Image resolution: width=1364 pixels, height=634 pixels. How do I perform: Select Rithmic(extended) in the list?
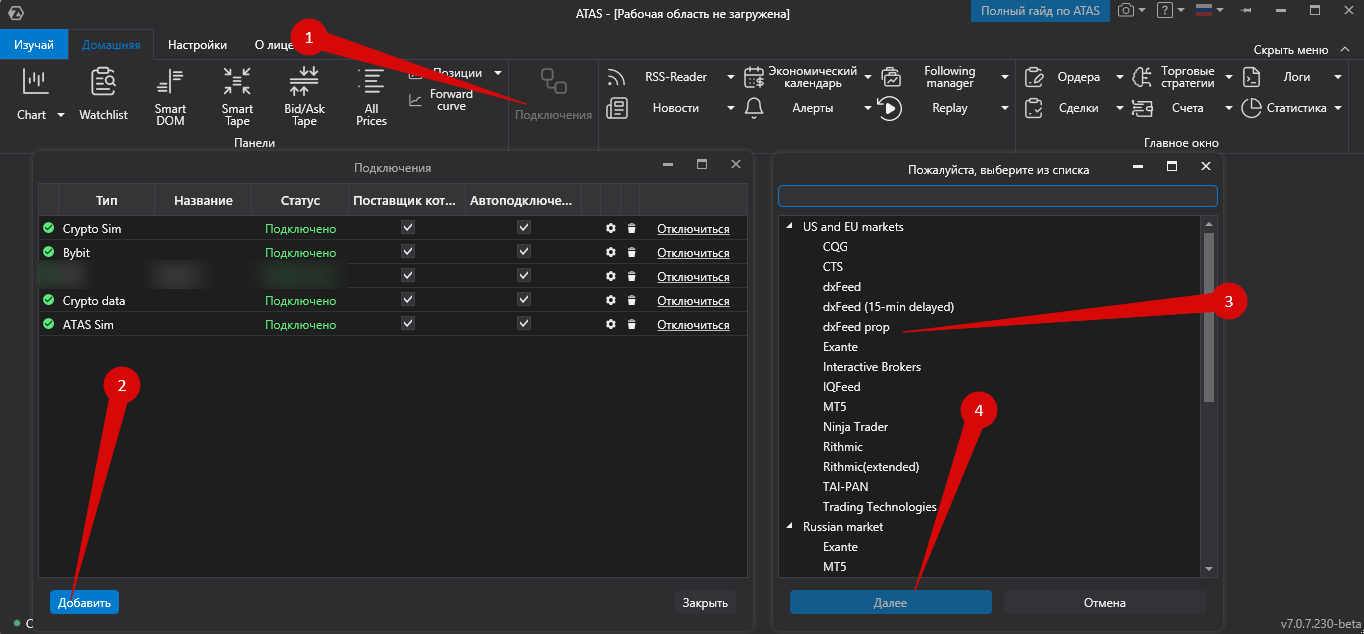tap(871, 467)
